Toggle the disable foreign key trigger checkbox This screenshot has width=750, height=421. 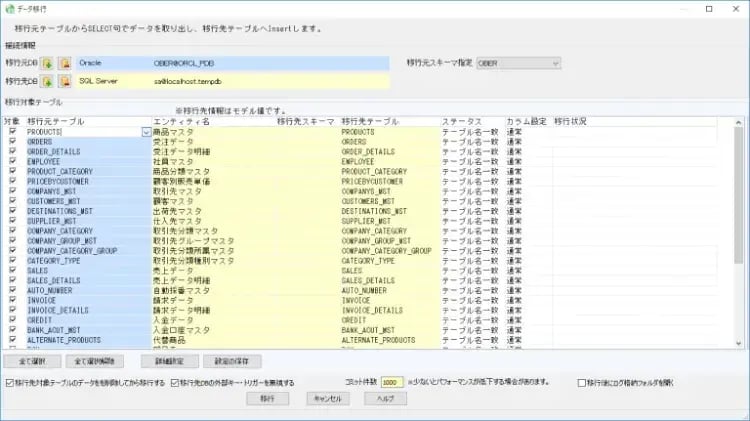pyautogui.click(x=175, y=382)
